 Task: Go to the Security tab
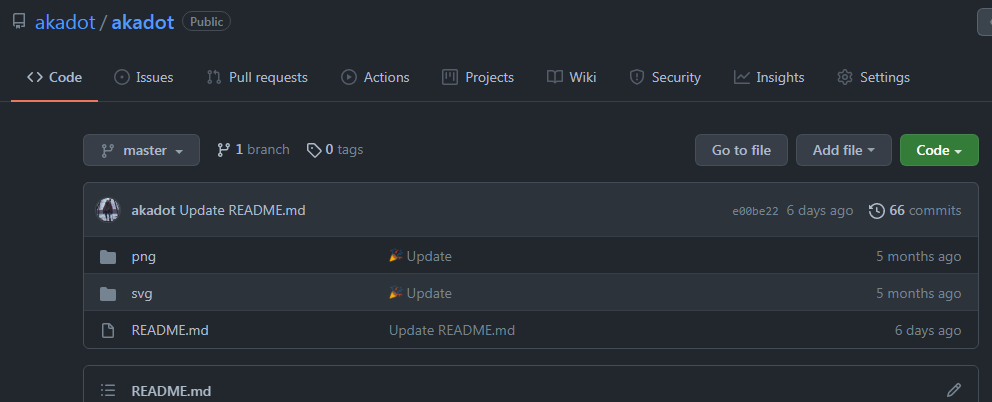(x=665, y=77)
